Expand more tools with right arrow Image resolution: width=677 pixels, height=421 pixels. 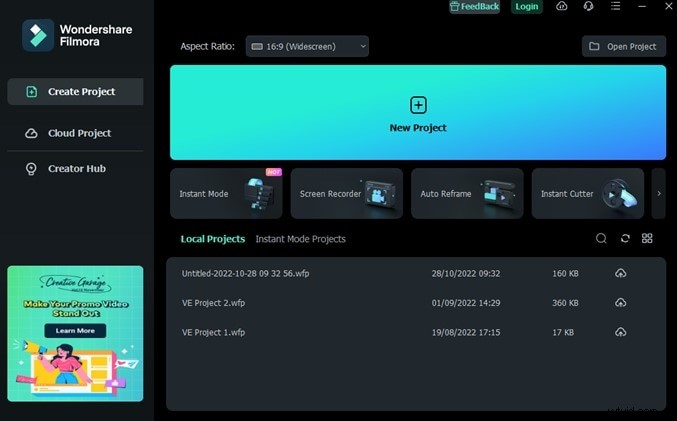click(x=657, y=194)
